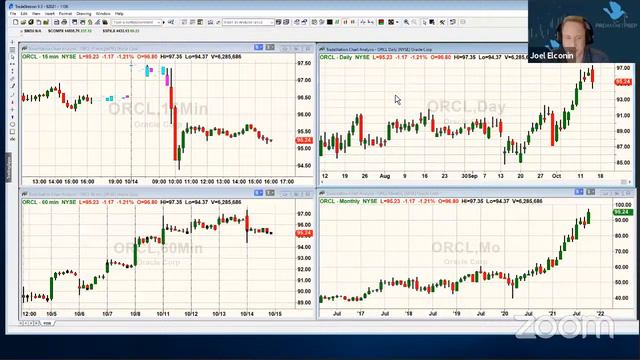
Task: Select the arc drawing tool in left toolbar
Action: tap(12, 94)
